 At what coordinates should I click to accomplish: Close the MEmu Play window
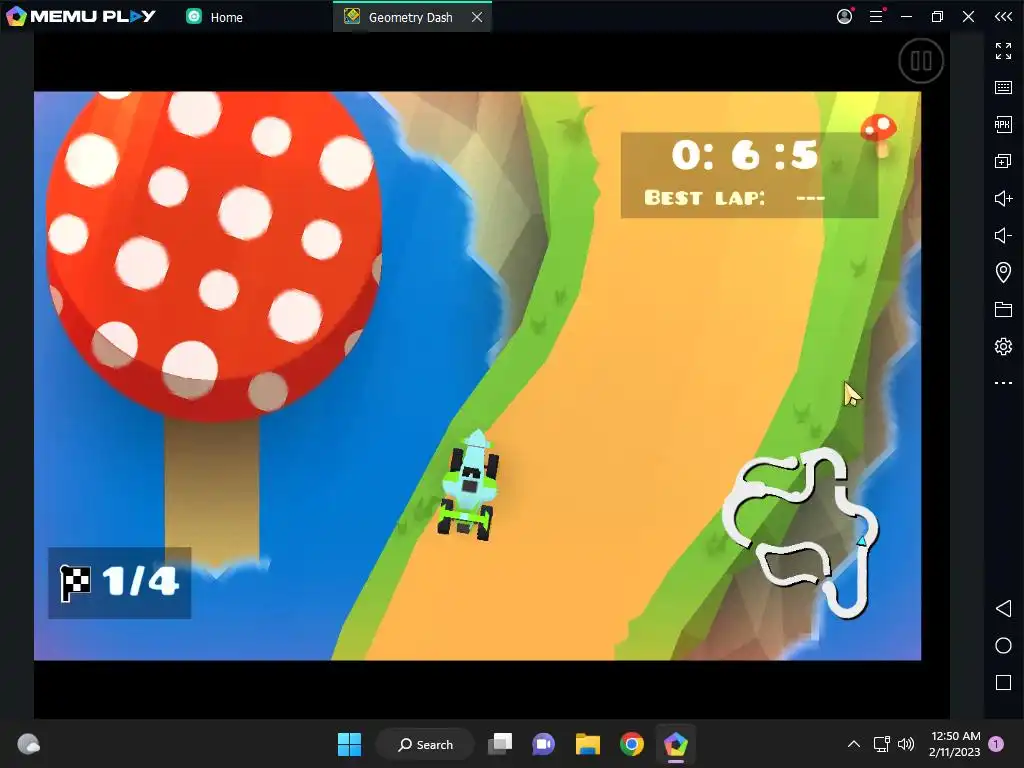pos(968,16)
